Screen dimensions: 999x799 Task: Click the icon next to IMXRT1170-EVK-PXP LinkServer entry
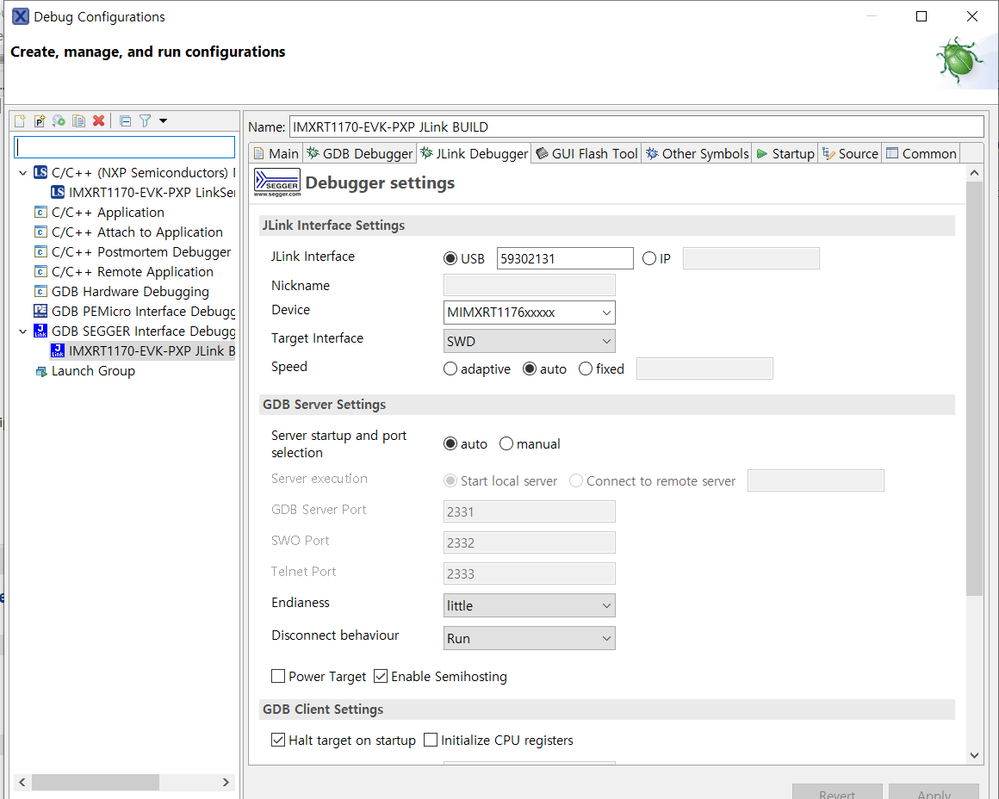pos(57,192)
